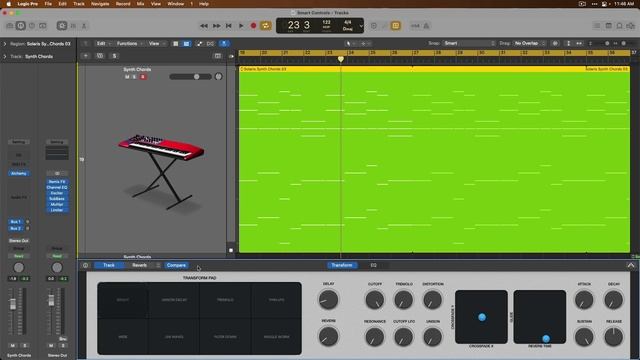The image size is (640, 360).
Task: Toggle the Automation button in tracks menu bar
Action: (x=199, y=44)
